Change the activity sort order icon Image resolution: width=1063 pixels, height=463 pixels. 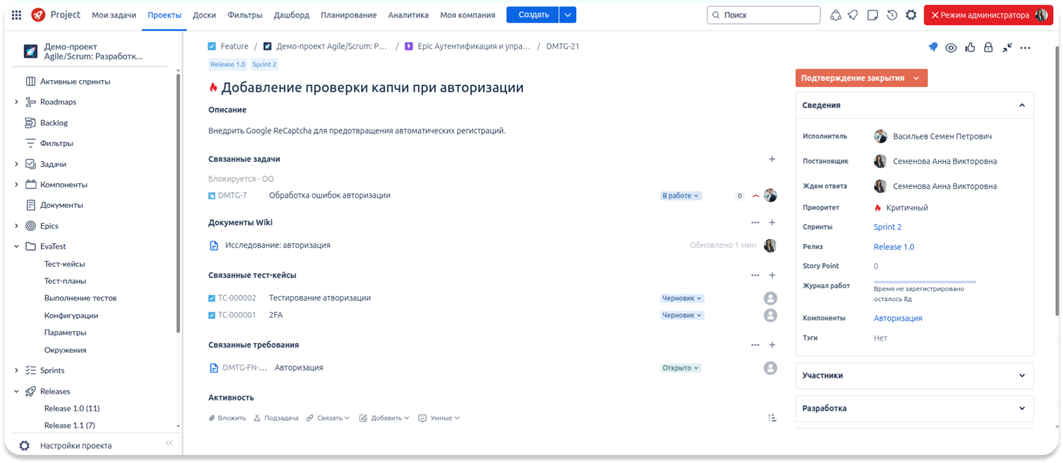pyautogui.click(x=771, y=418)
